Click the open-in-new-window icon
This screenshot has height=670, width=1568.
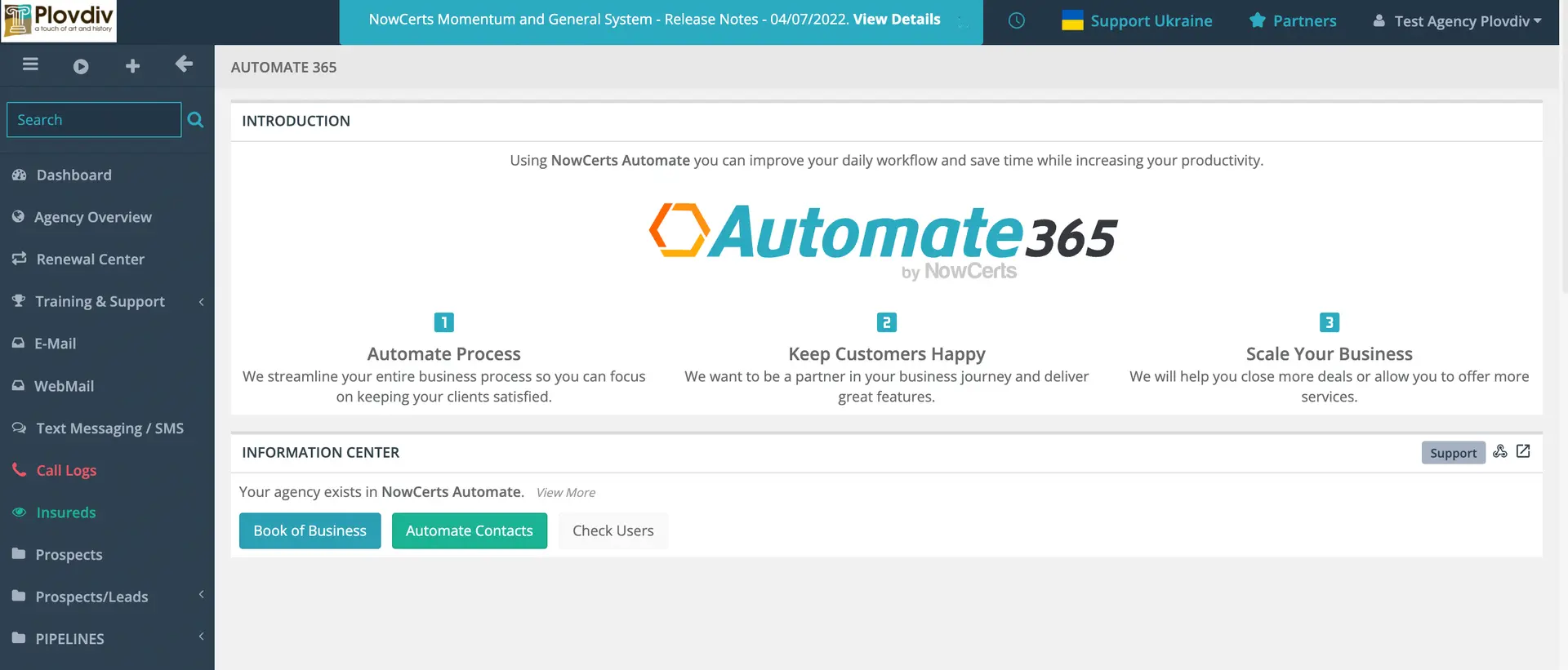coord(1523,451)
